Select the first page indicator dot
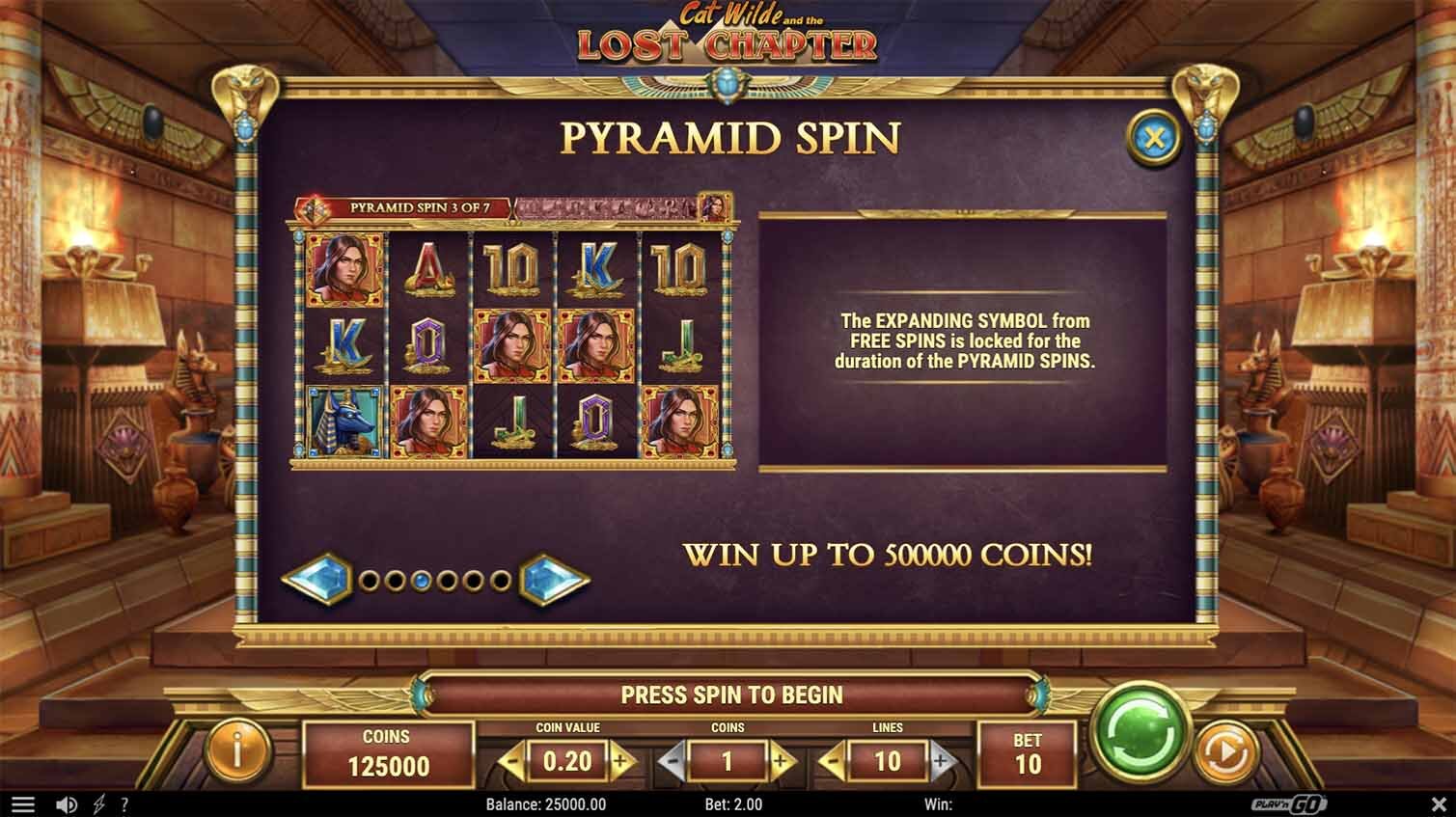The image size is (1456, 817). (x=369, y=581)
